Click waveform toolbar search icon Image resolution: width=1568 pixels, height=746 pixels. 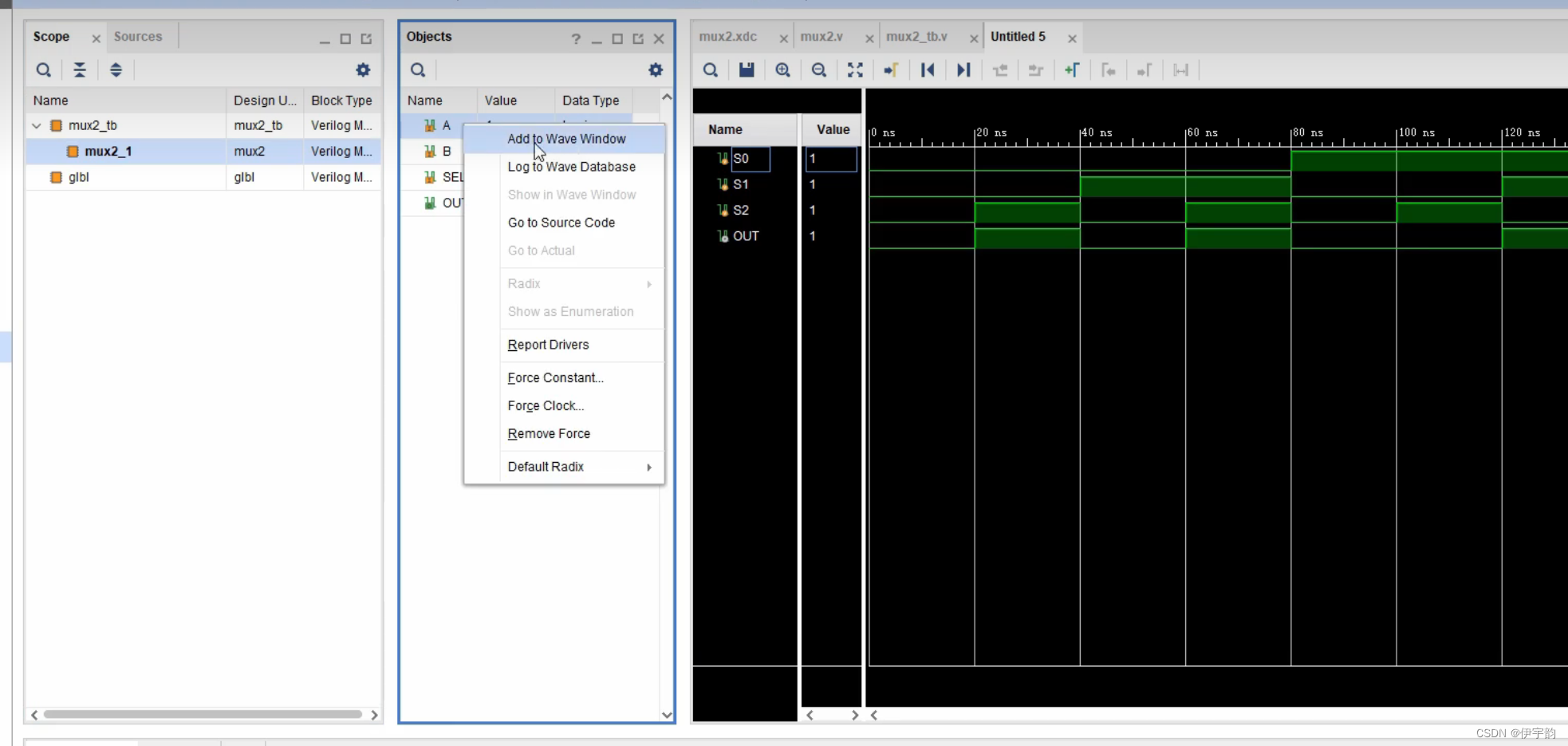711,70
